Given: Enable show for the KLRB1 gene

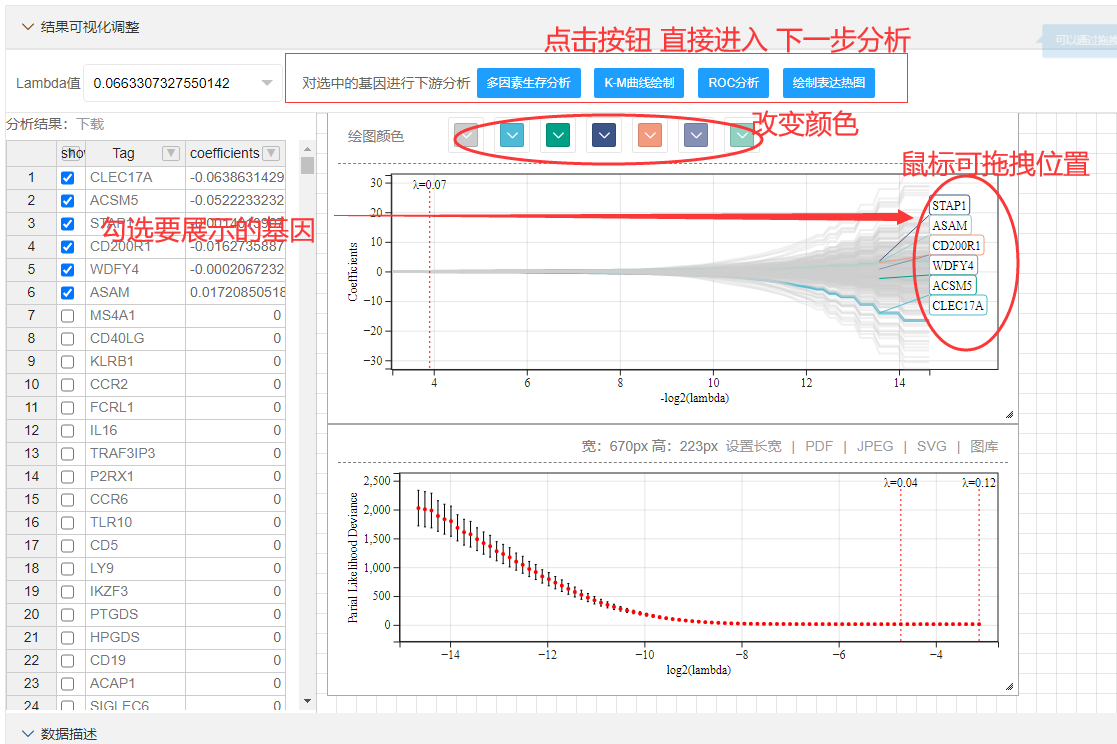Looking at the screenshot, I should 67,361.
